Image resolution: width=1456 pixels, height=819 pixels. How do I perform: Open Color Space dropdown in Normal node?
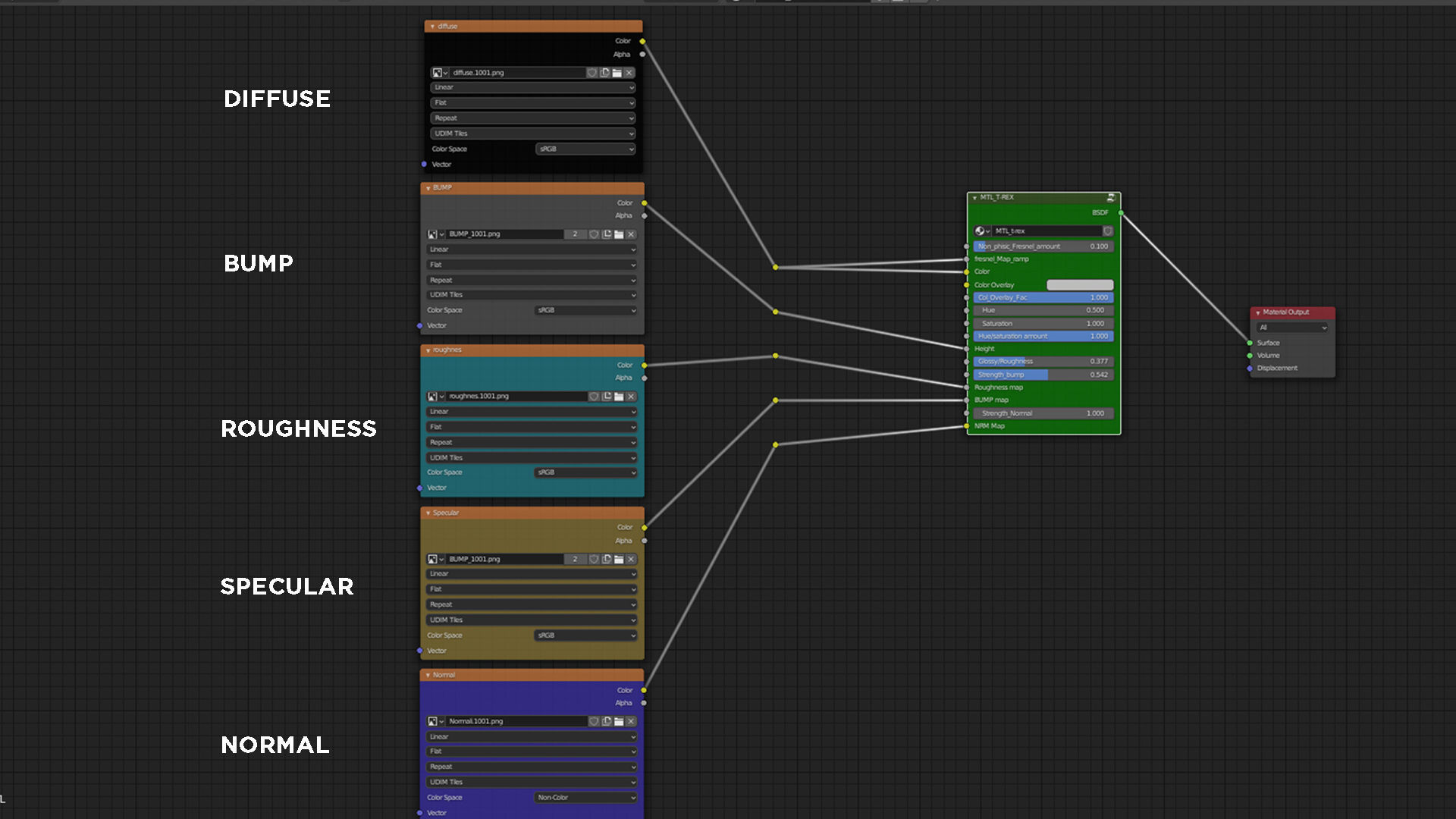point(585,798)
